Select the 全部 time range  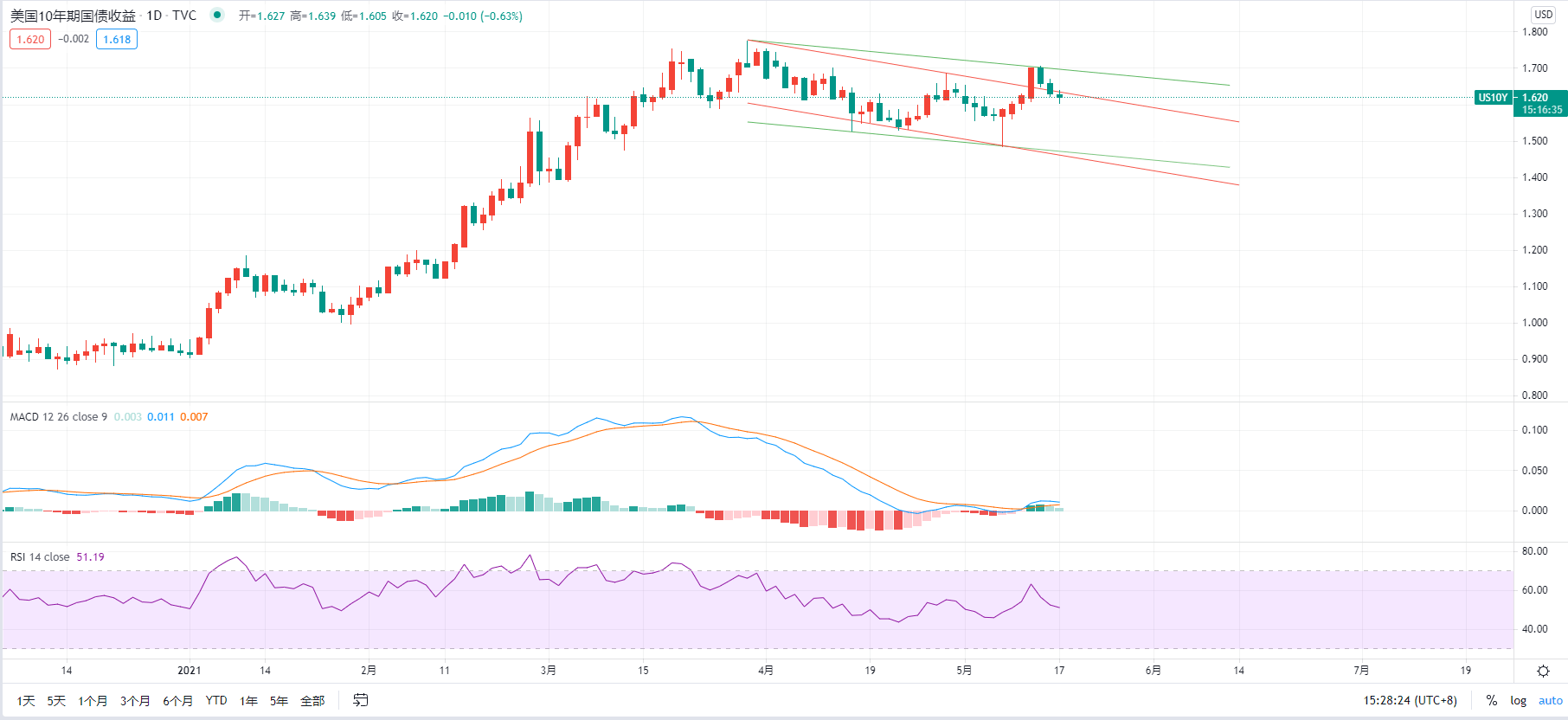pos(312,700)
